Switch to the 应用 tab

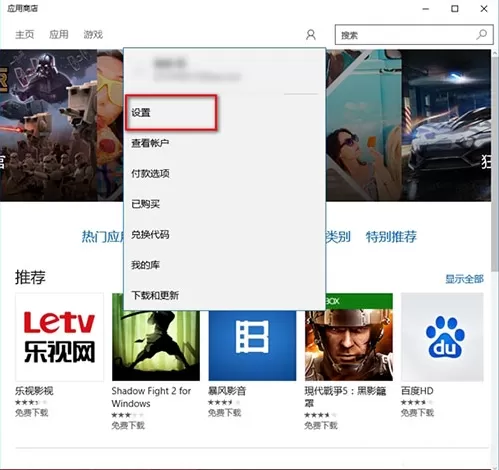coord(59,34)
